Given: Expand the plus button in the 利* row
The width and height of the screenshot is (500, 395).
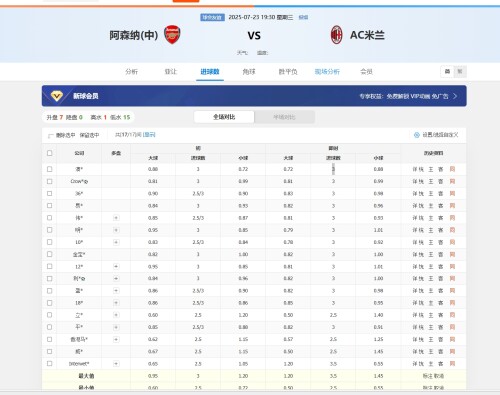Looking at the screenshot, I should (x=116, y=279).
